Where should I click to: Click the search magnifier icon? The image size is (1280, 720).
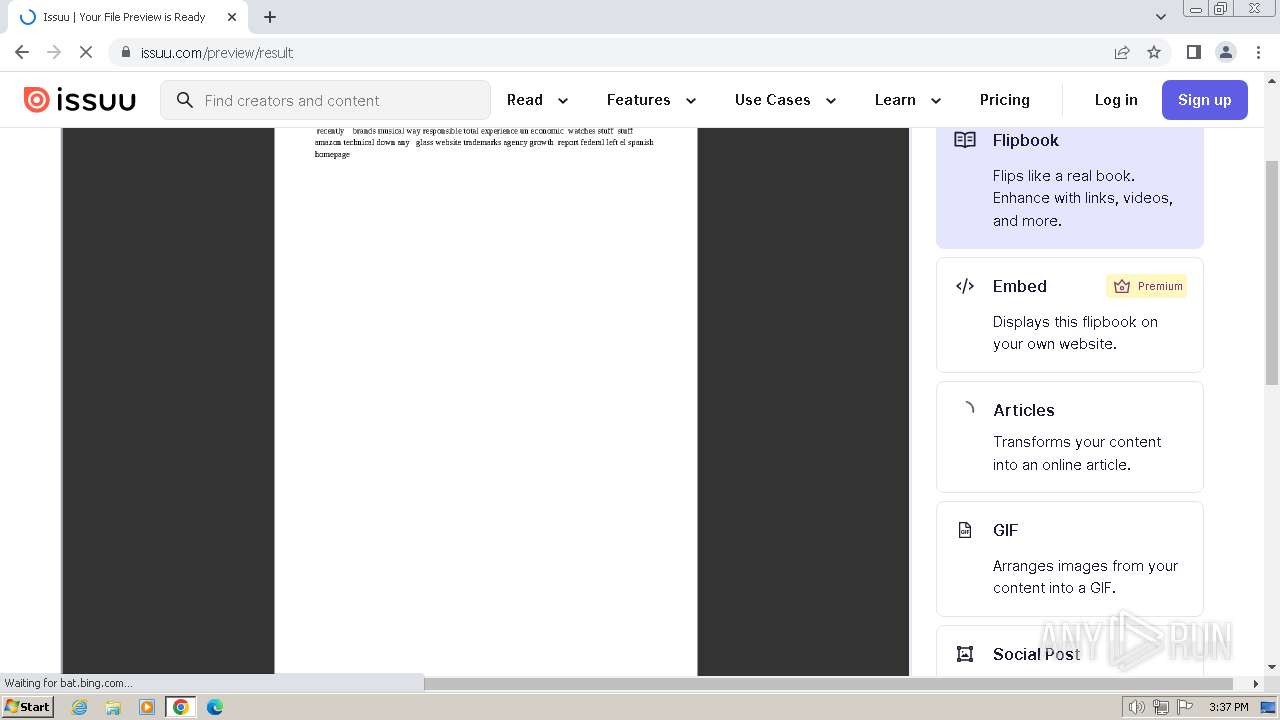184,100
